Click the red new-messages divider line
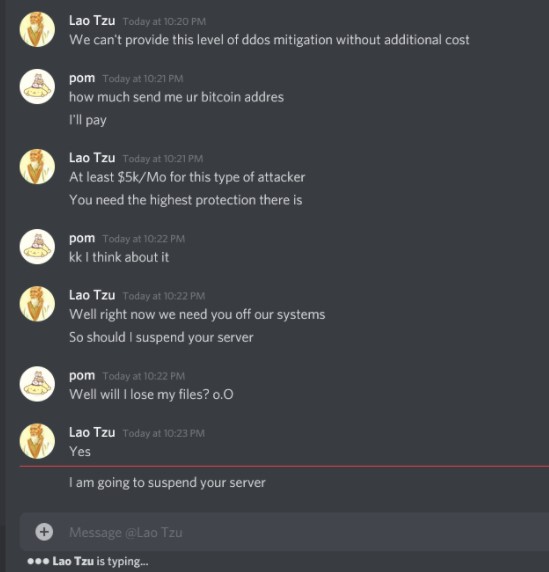The height and width of the screenshot is (572, 549). tap(284, 466)
